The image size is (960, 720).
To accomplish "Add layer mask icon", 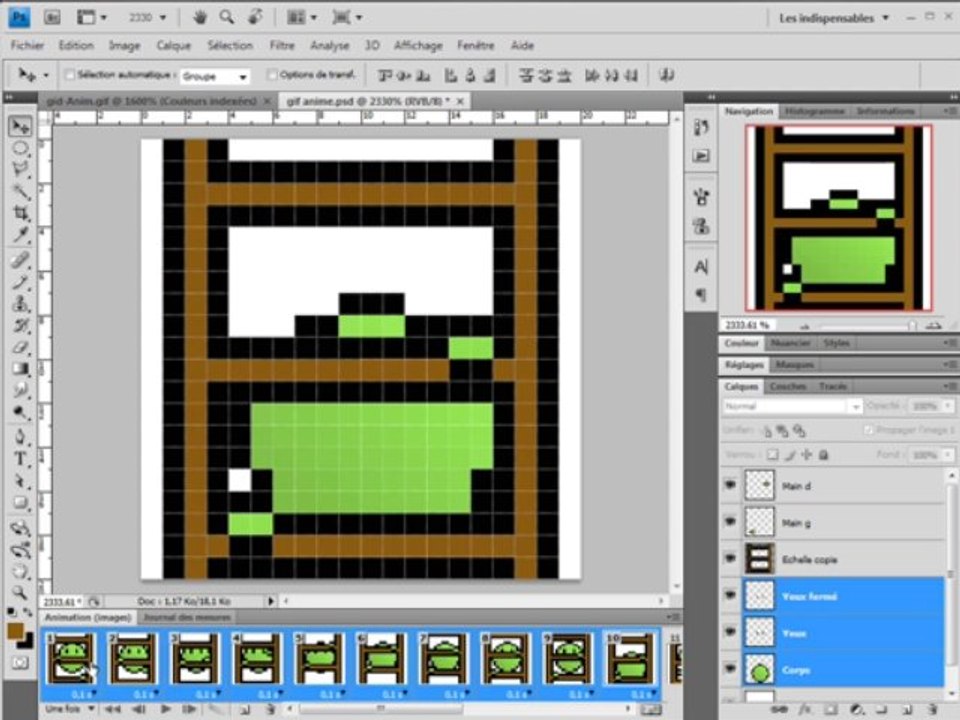I will [830, 710].
